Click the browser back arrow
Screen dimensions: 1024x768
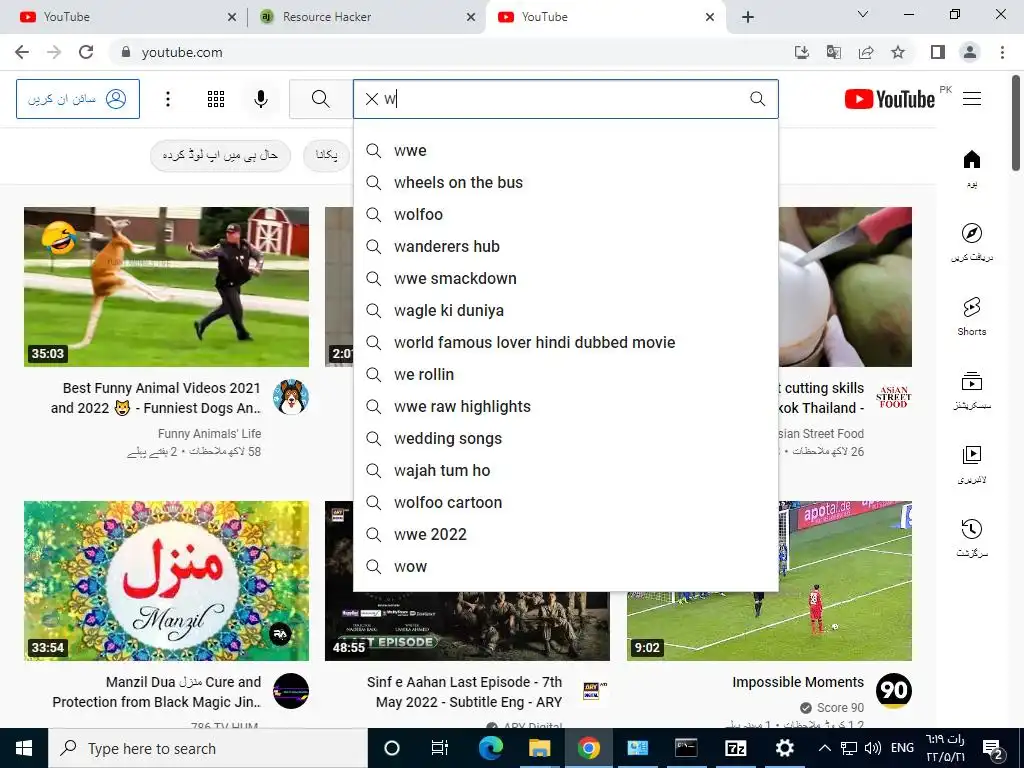(x=22, y=52)
